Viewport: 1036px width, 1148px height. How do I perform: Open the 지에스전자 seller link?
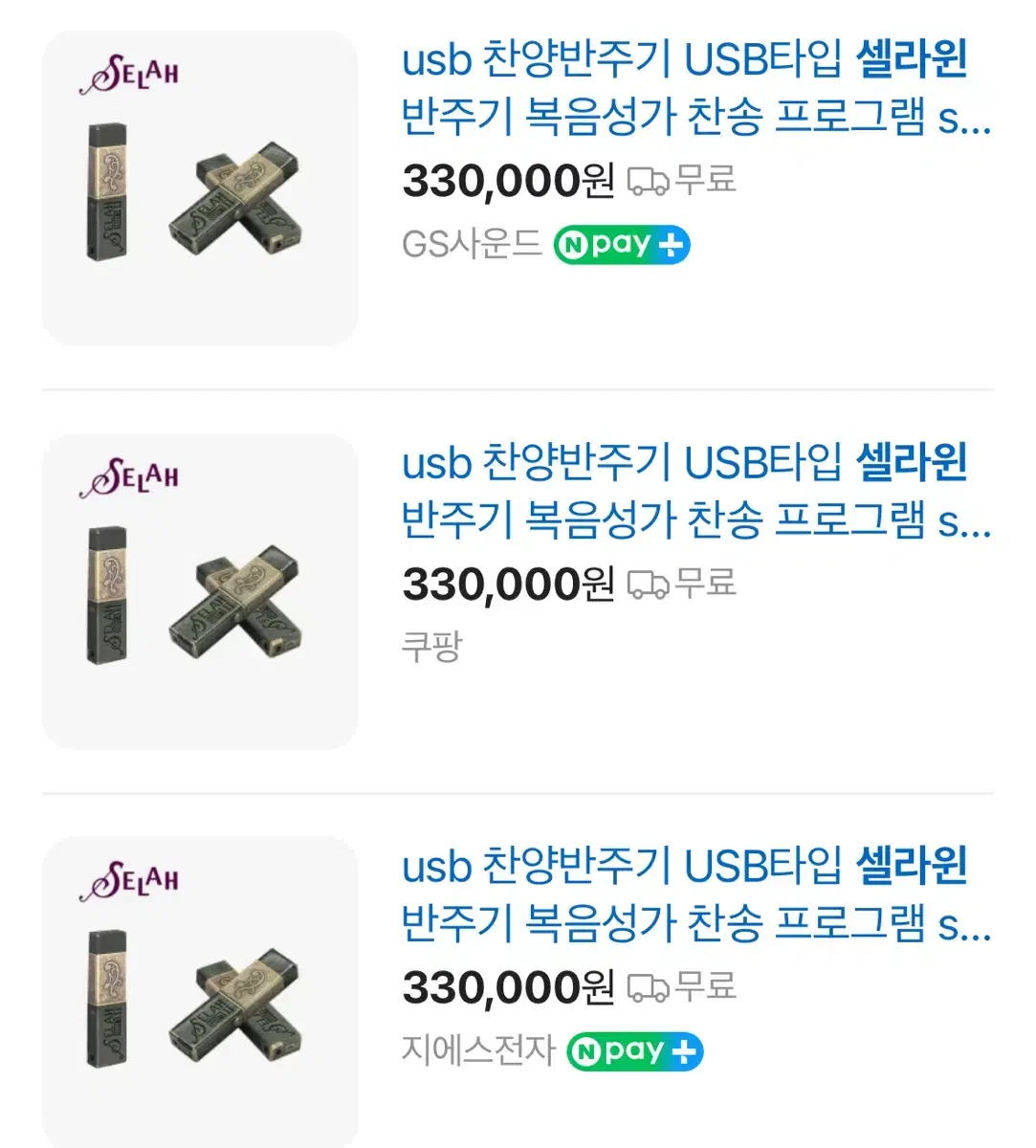click(478, 1051)
